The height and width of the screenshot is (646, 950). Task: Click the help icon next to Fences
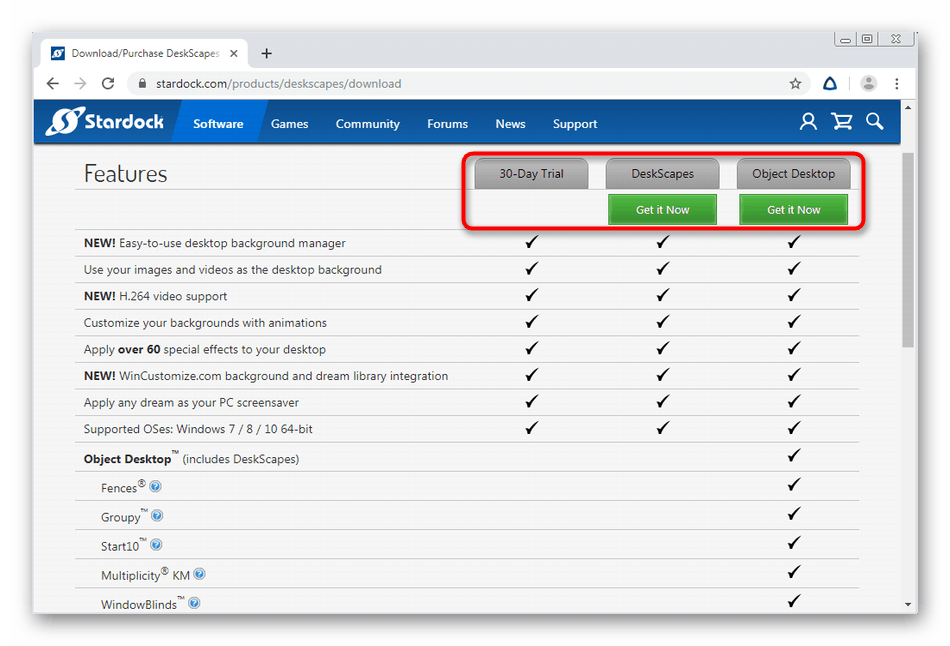pos(155,487)
